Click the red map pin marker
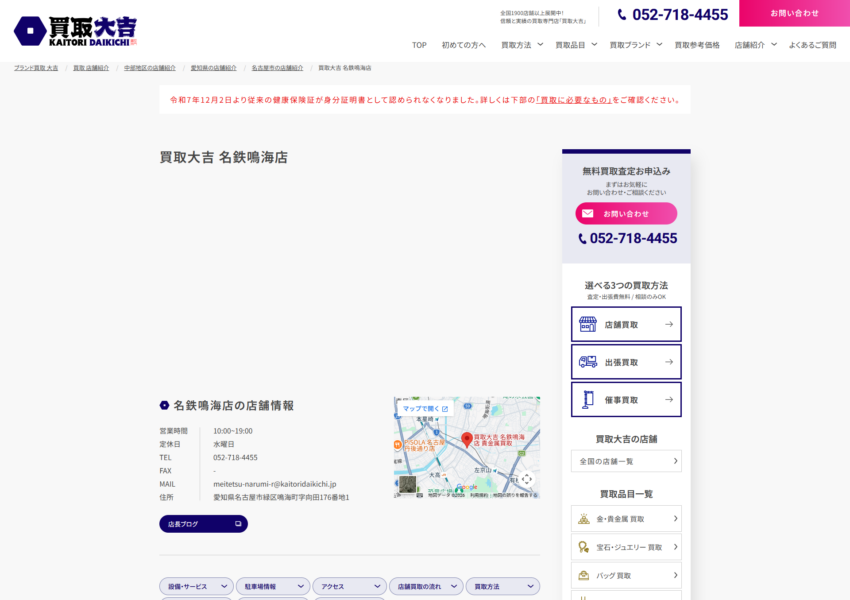Image resolution: width=850 pixels, height=600 pixels. [x=467, y=440]
